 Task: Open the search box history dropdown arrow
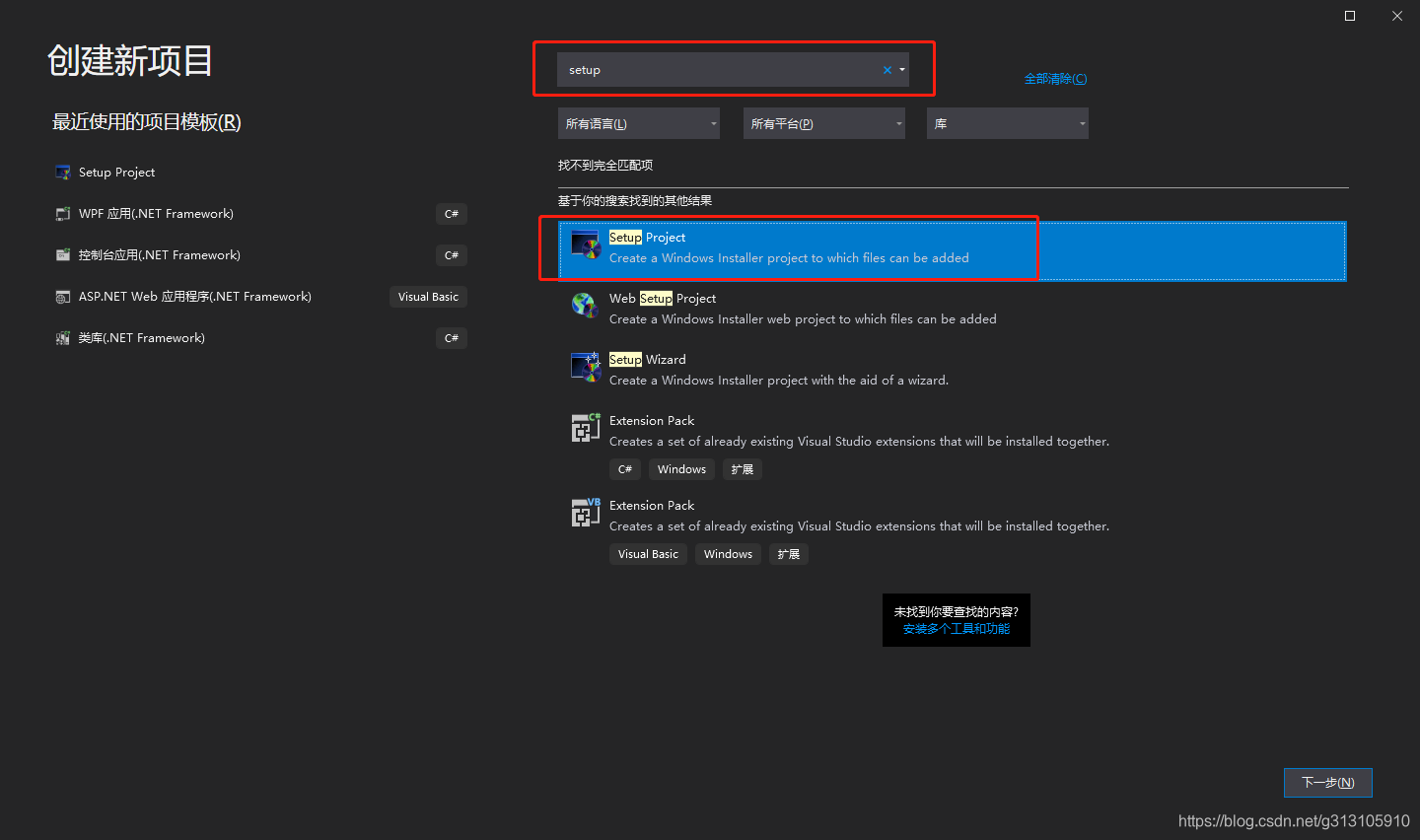point(902,70)
